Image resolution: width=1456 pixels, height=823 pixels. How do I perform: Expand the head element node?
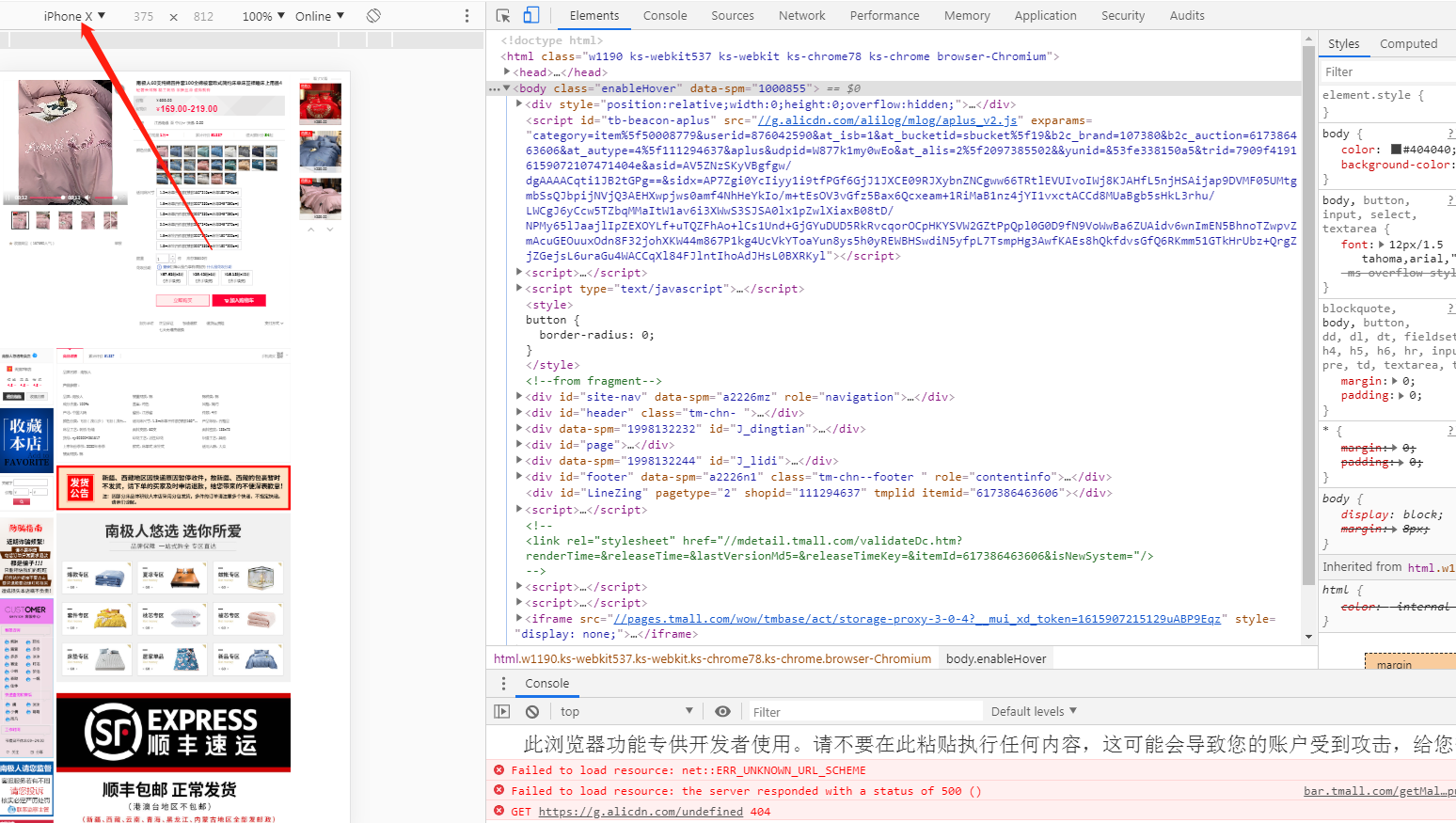pyautogui.click(x=507, y=72)
